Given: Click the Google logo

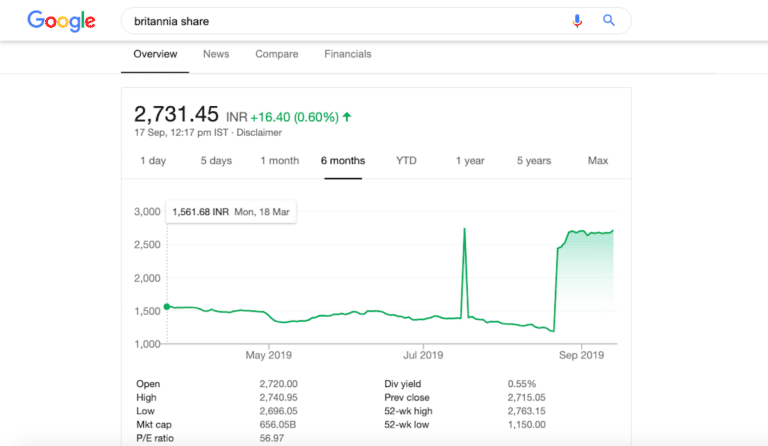Looking at the screenshot, I should coord(61,21).
